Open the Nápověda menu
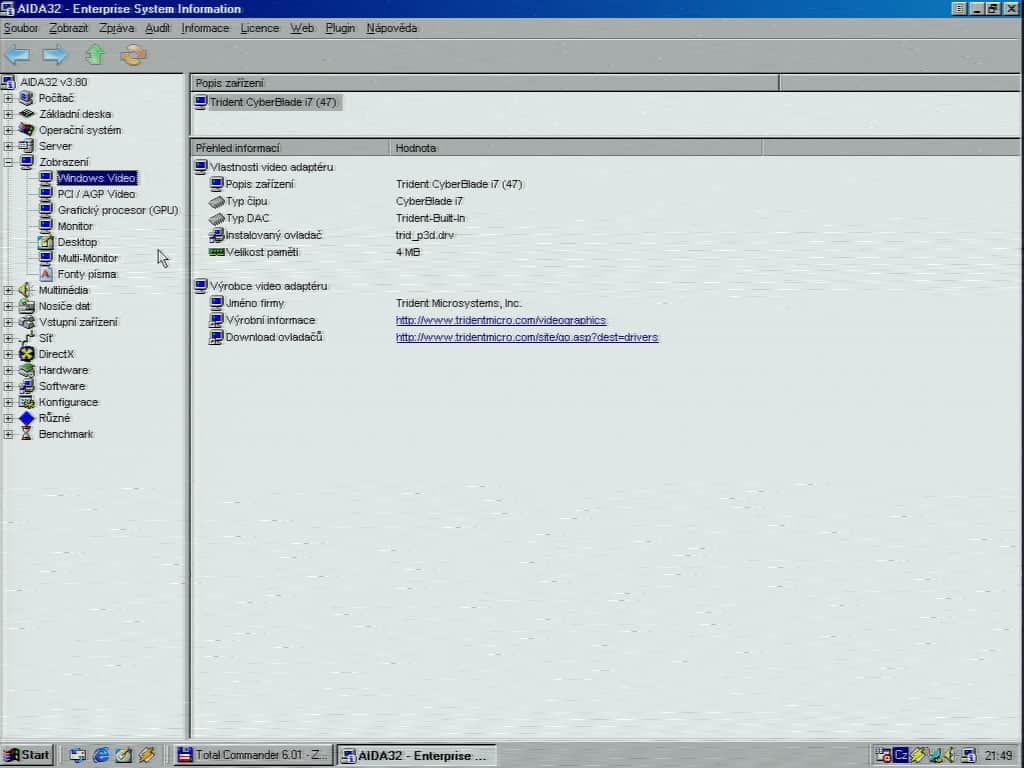Screen dimensions: 1024x768 [x=391, y=28]
